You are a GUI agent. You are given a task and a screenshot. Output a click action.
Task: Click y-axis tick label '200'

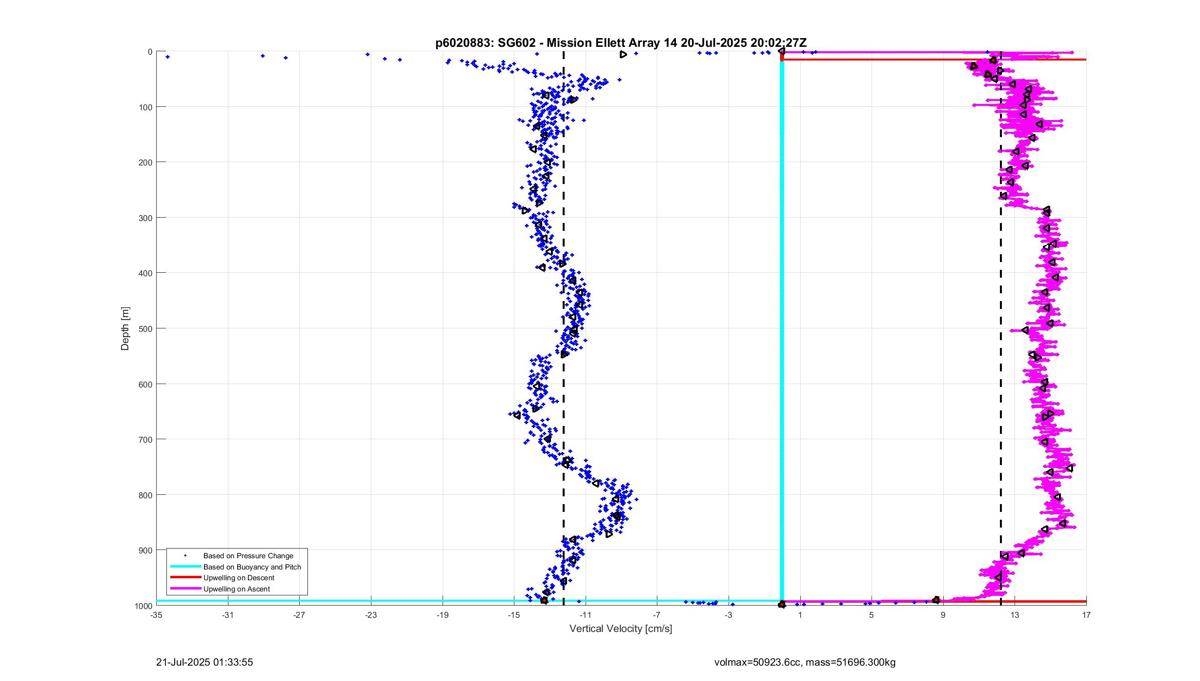coord(144,162)
